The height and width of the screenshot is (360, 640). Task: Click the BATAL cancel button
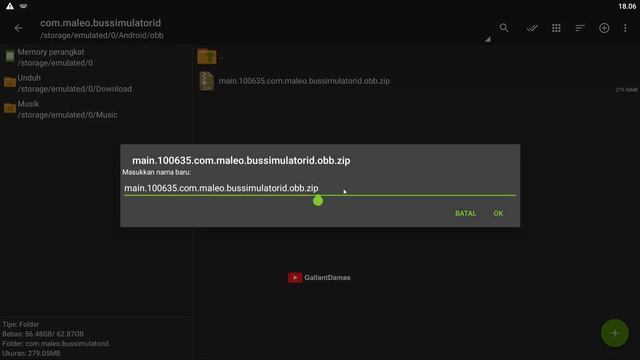pos(466,213)
